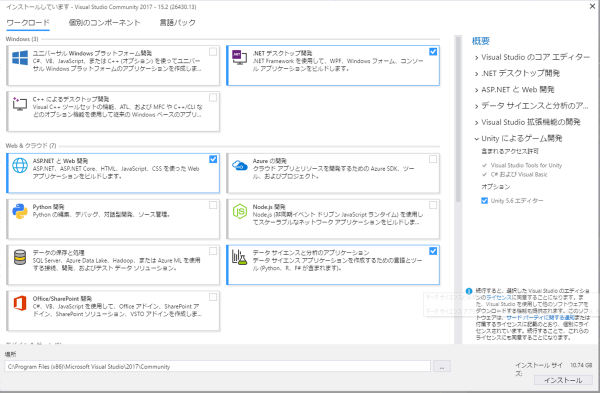The height and width of the screenshot is (393, 600).
Task: Click the Web & クラウド (7) section header
Action: (x=31, y=145)
